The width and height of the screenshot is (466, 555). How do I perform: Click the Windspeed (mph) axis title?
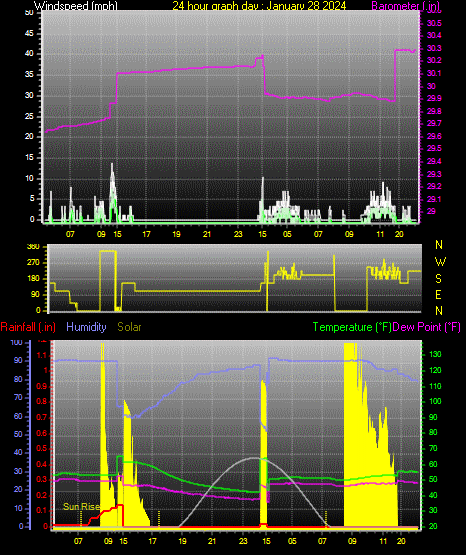tap(75, 6)
